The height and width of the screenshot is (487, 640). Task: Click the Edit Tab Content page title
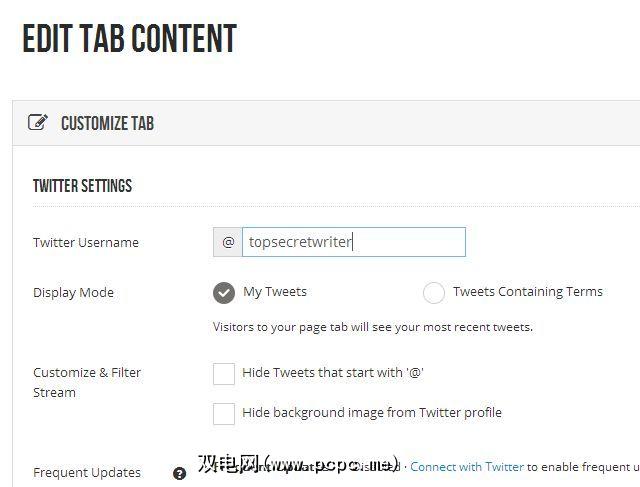coord(129,39)
